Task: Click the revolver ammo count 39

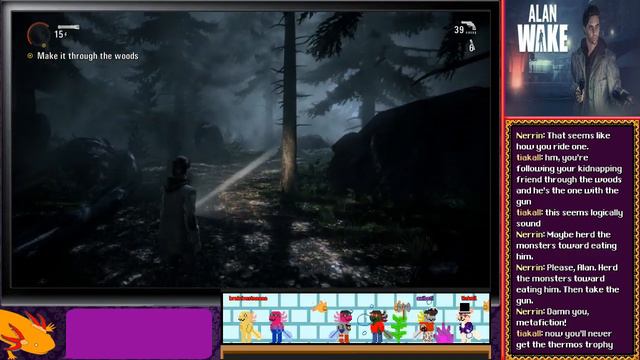Action: coord(459,30)
